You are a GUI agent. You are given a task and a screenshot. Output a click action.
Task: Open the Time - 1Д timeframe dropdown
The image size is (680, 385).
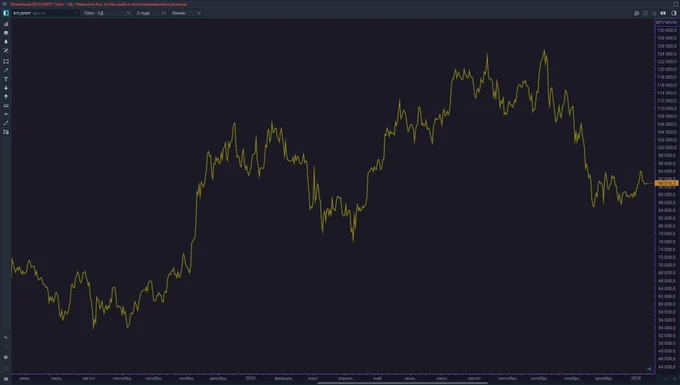(x=107, y=13)
